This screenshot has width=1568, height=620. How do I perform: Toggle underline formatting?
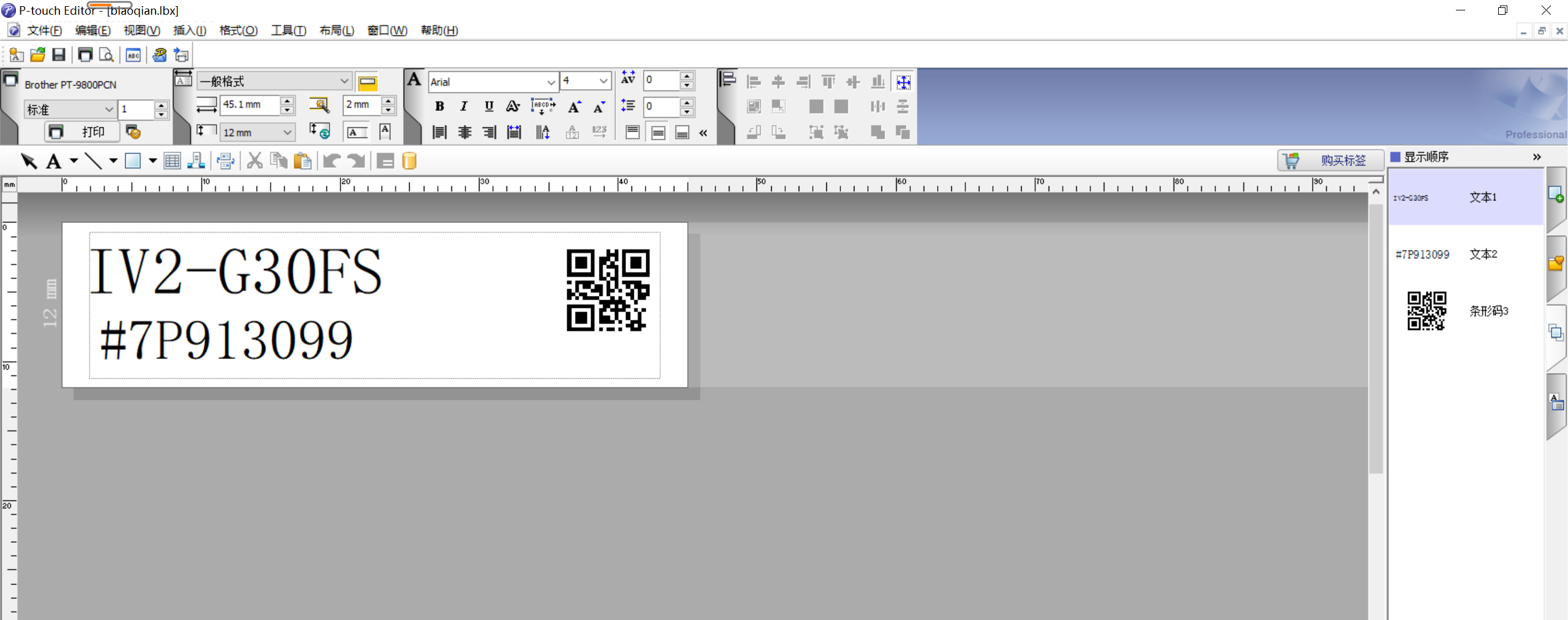(489, 107)
